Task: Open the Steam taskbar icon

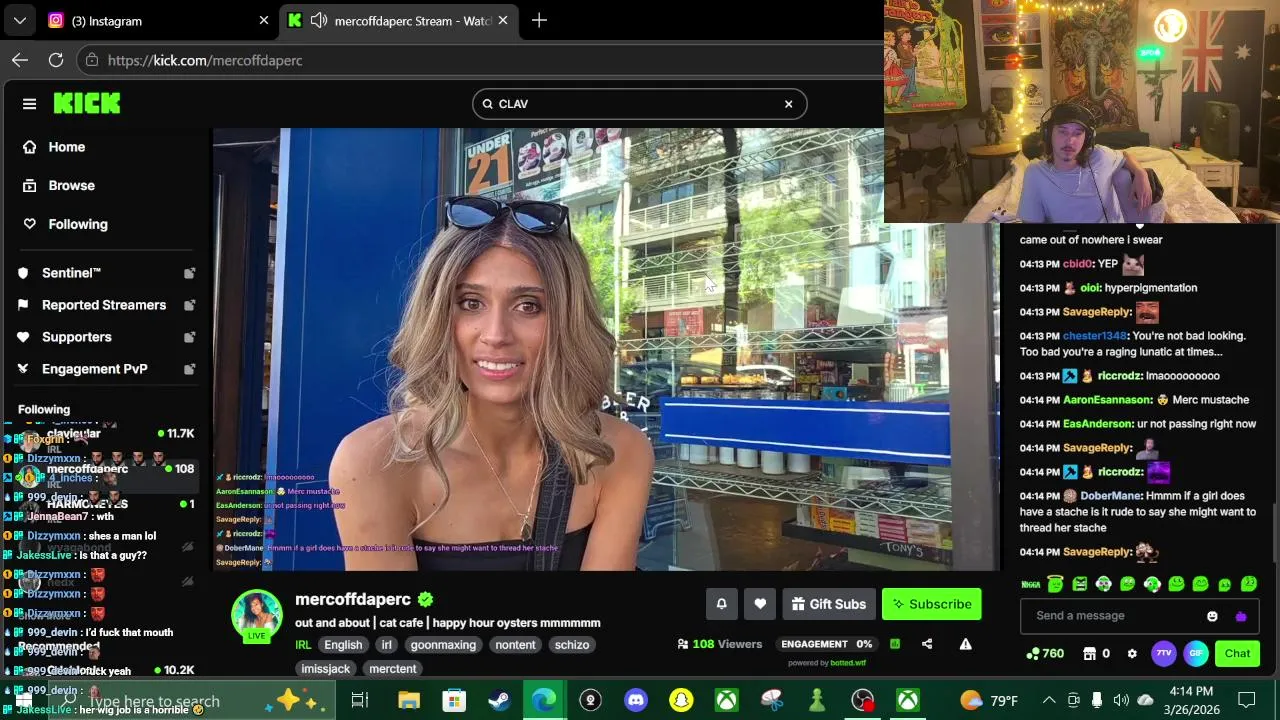Action: 499,700
